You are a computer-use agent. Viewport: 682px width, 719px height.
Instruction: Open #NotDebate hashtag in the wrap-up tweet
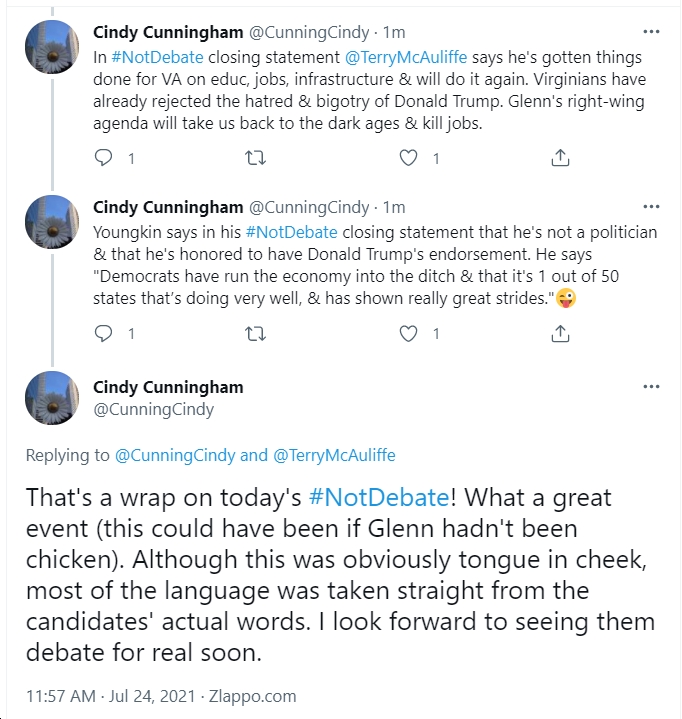[x=379, y=498]
